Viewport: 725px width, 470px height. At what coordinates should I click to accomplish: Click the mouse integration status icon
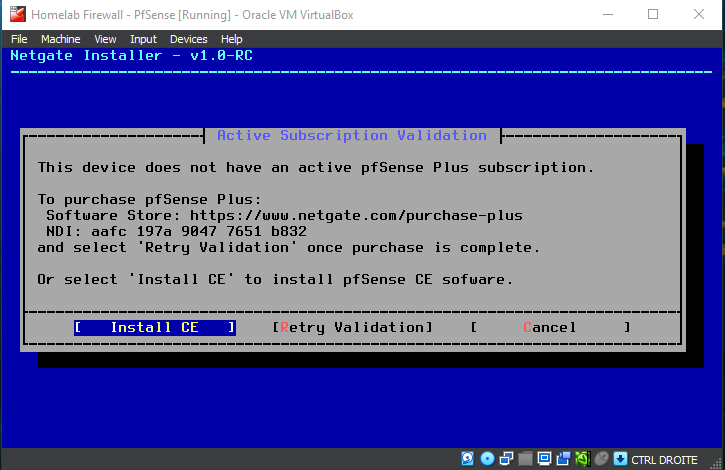(602, 459)
